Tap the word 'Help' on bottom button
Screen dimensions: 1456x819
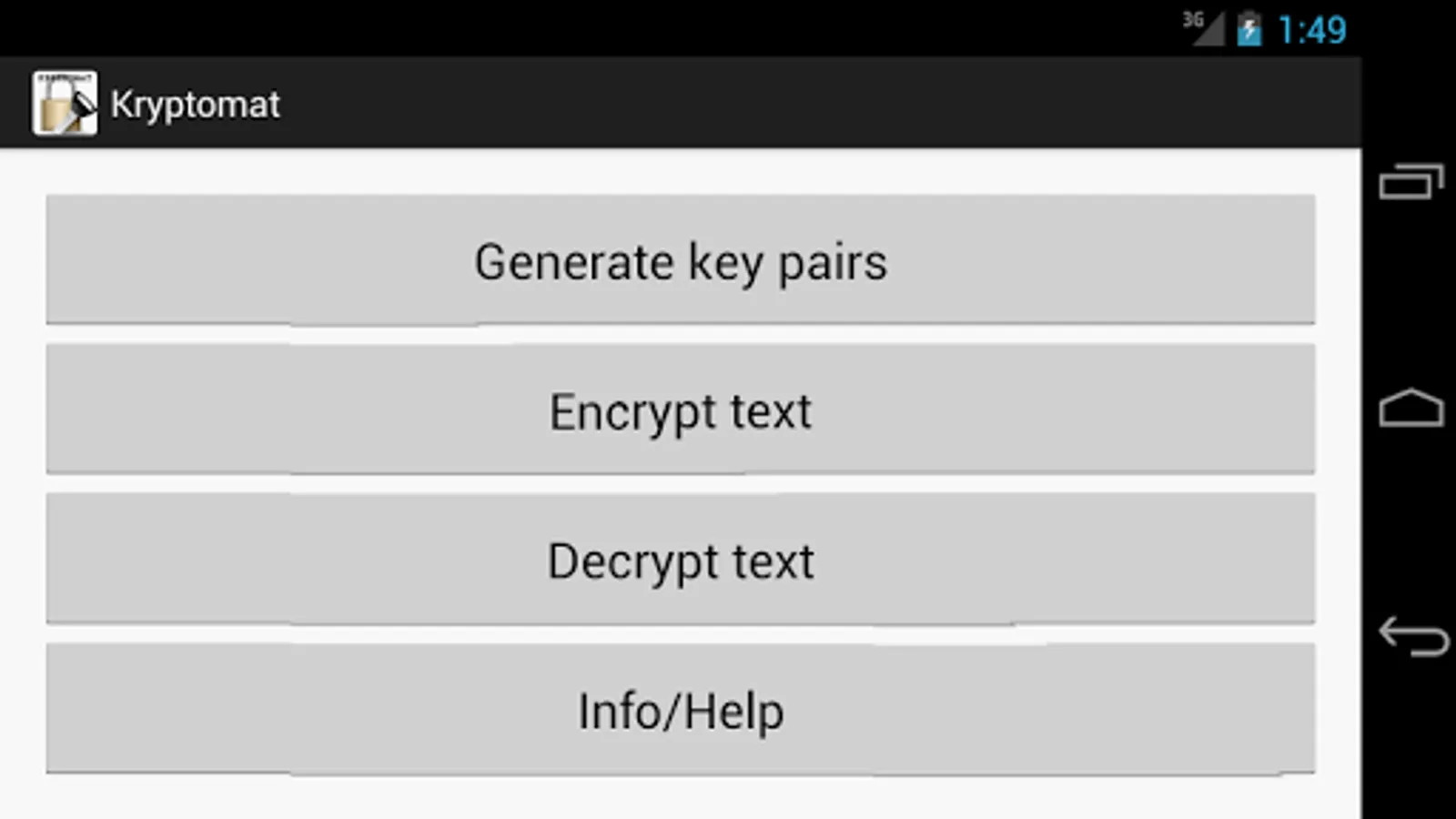(733, 711)
